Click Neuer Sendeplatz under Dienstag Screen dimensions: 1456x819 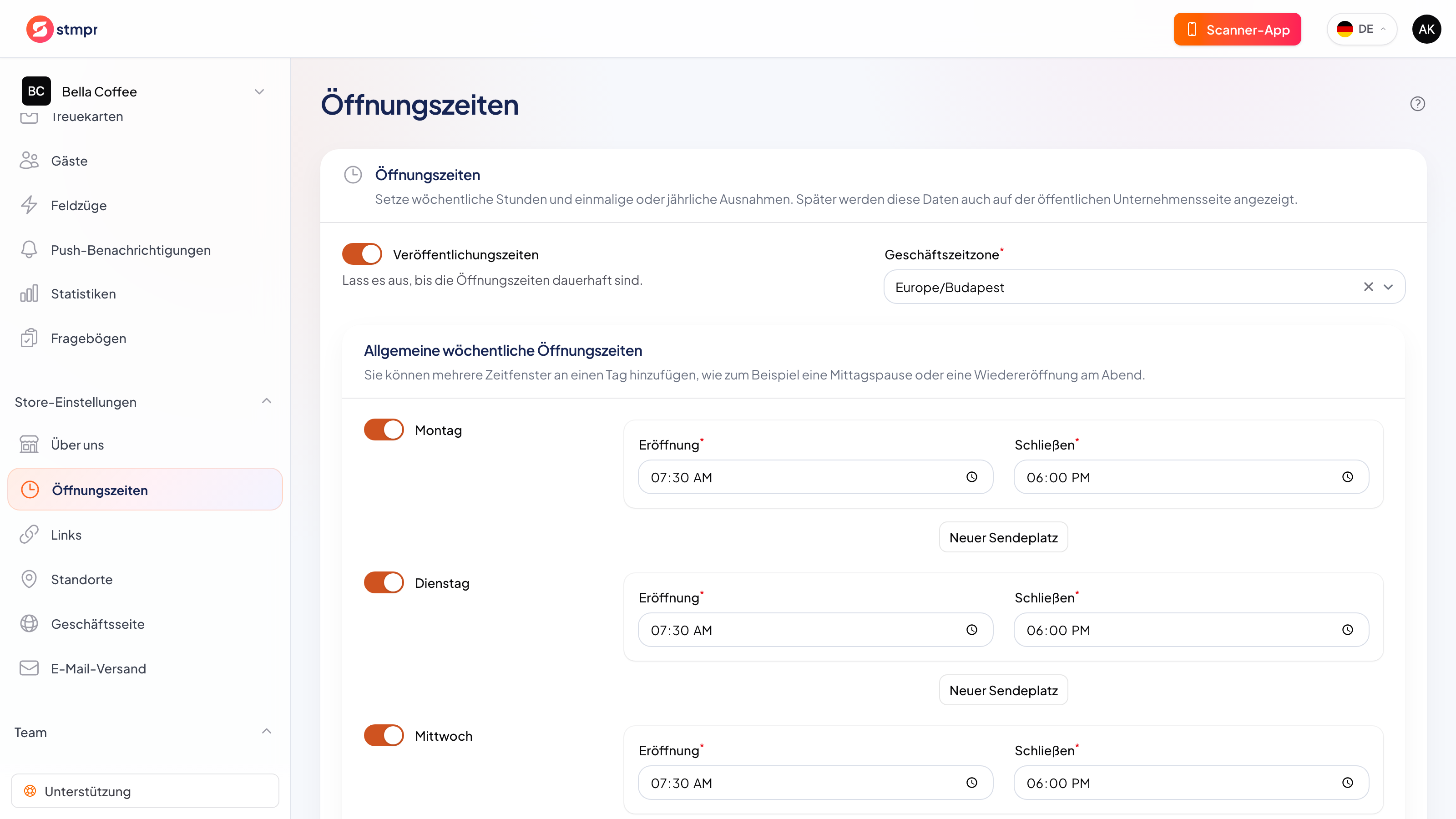[x=1003, y=690]
